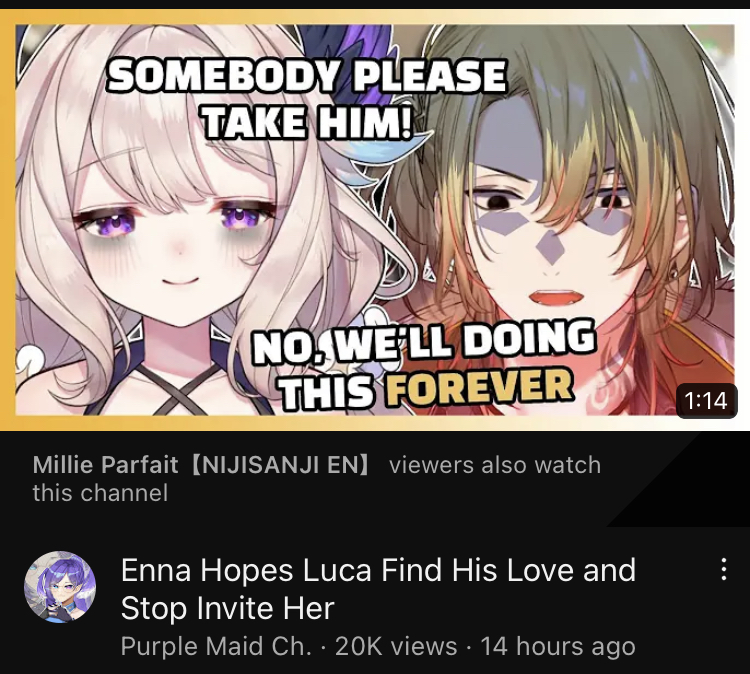Viewport: 750px width, 674px height.
Task: Click the 'viewers also watch this channel' text
Action: (x=316, y=479)
